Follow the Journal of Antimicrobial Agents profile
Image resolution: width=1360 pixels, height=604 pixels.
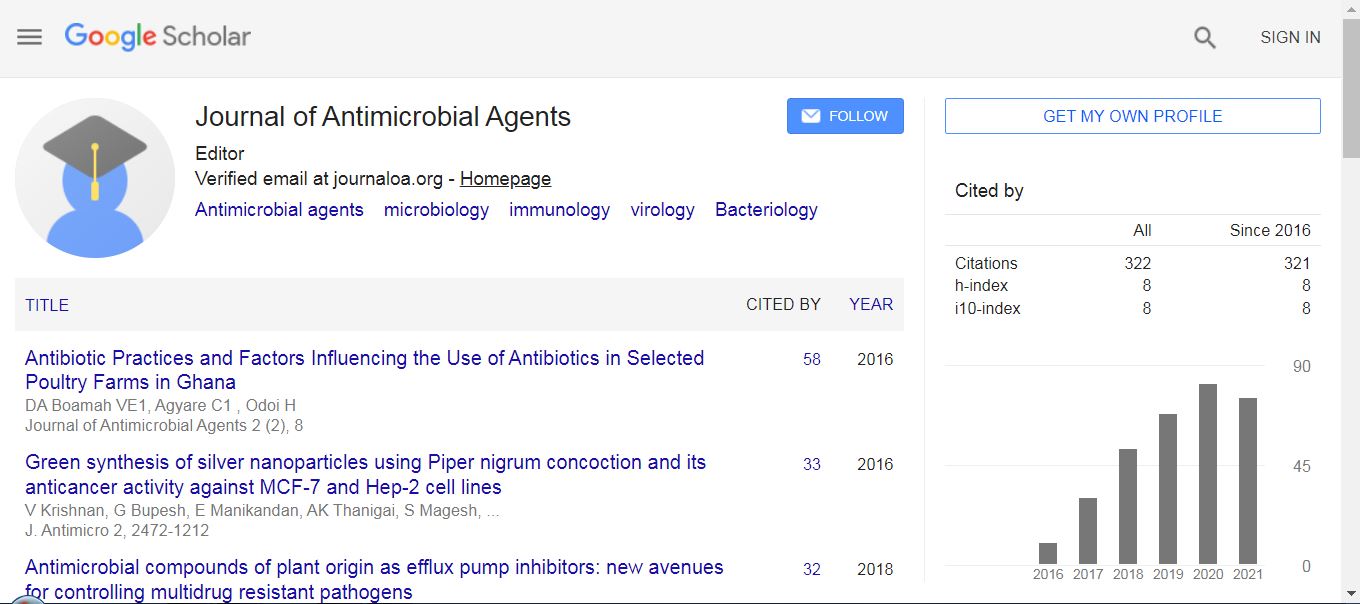pyautogui.click(x=845, y=116)
